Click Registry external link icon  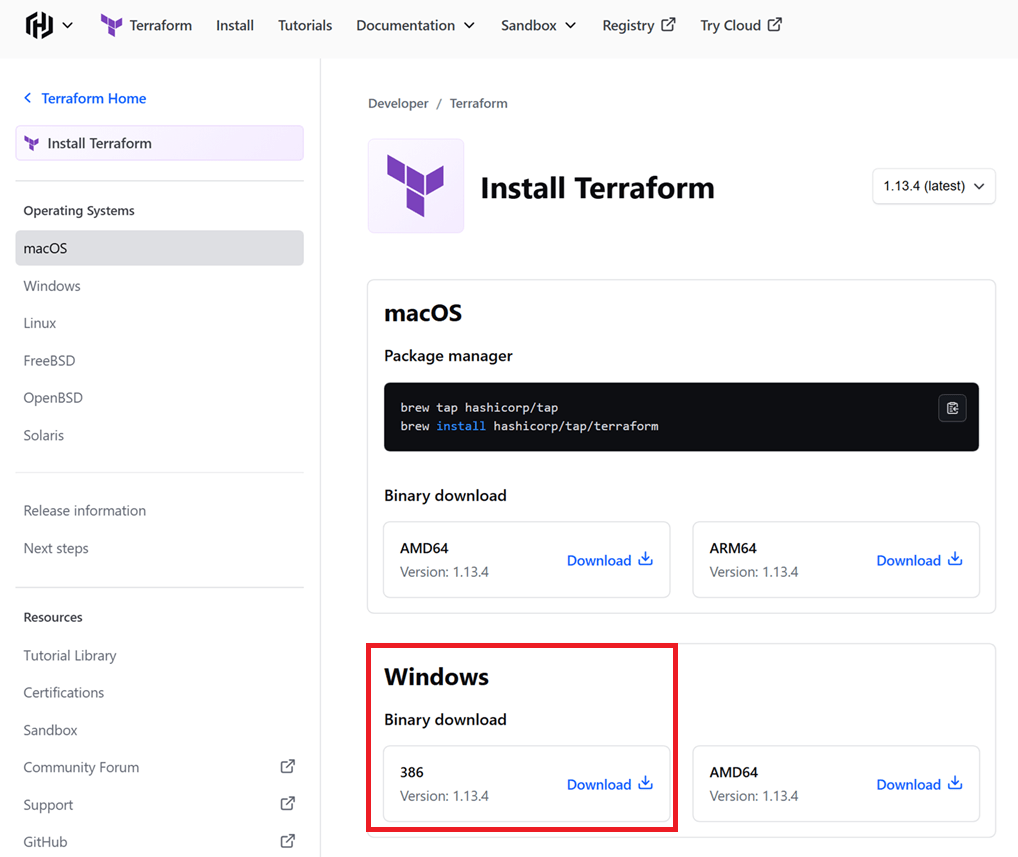pos(668,25)
